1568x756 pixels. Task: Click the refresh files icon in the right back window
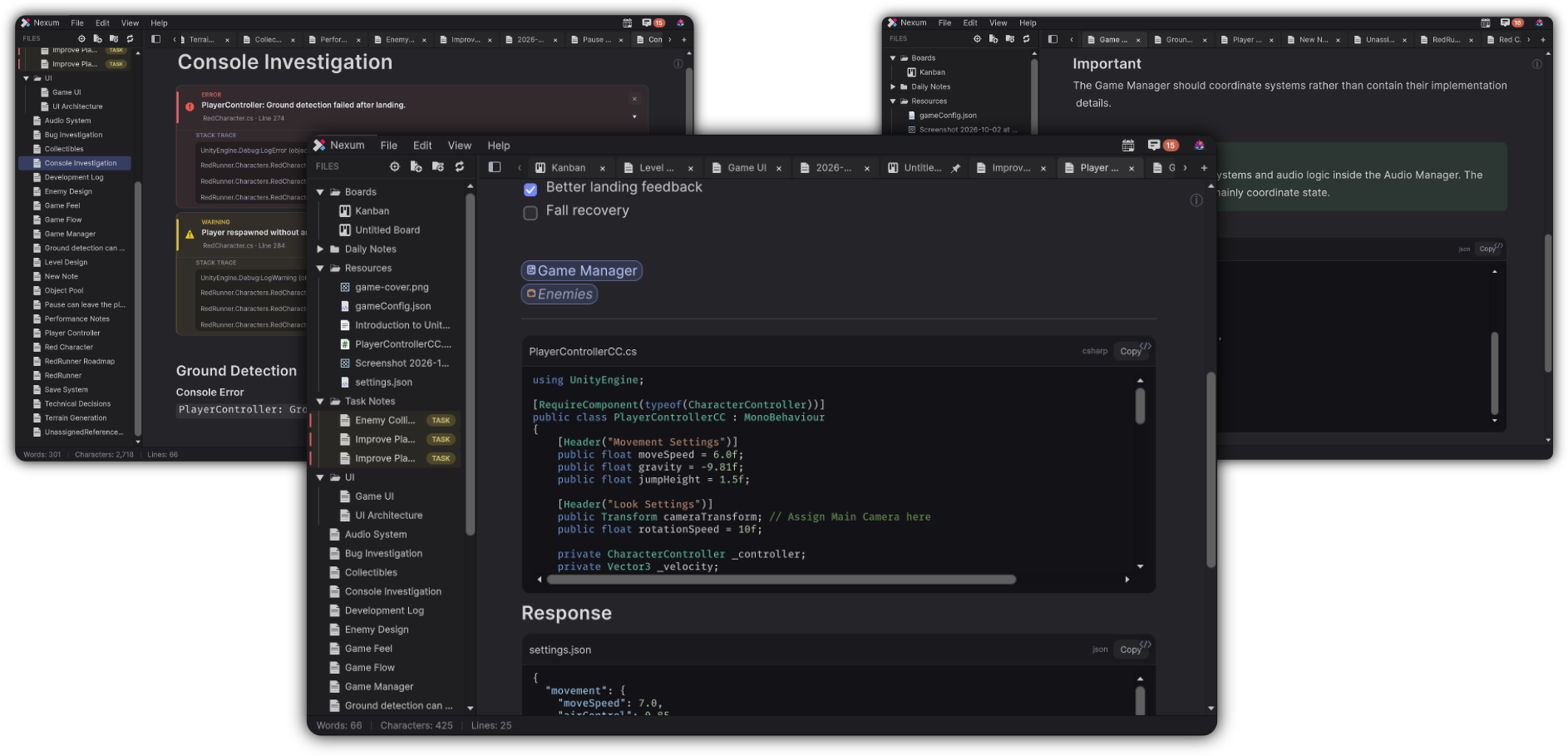tap(1026, 39)
